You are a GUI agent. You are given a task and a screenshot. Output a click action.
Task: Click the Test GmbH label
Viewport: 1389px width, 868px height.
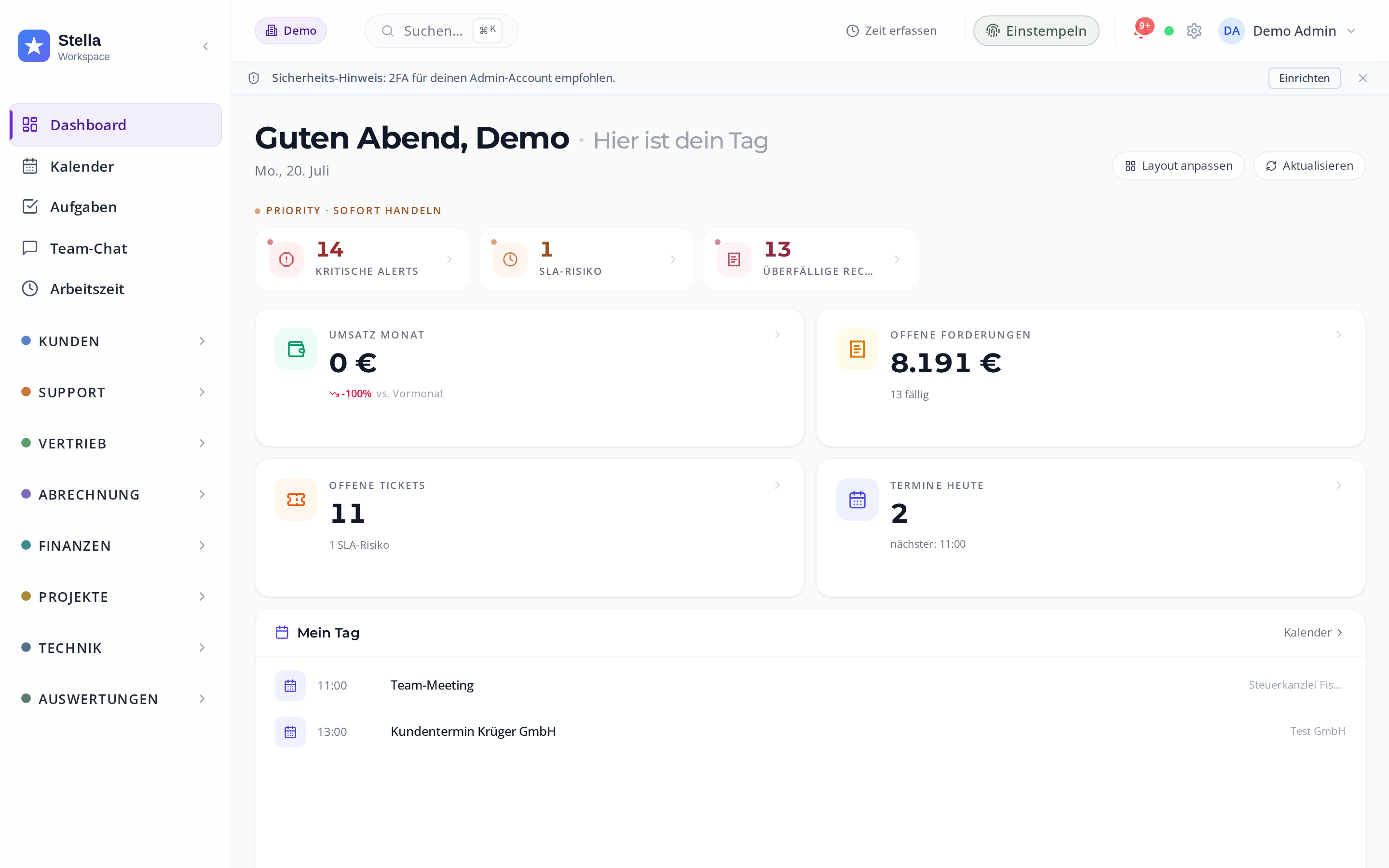coord(1317,732)
